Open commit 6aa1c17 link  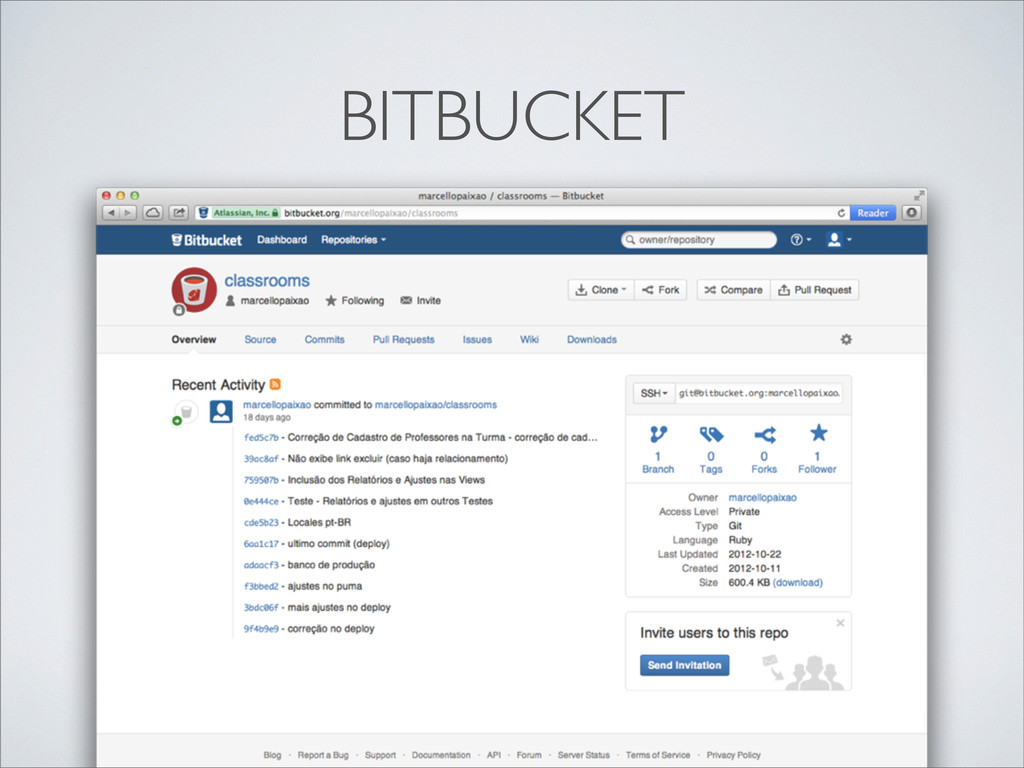coord(261,544)
